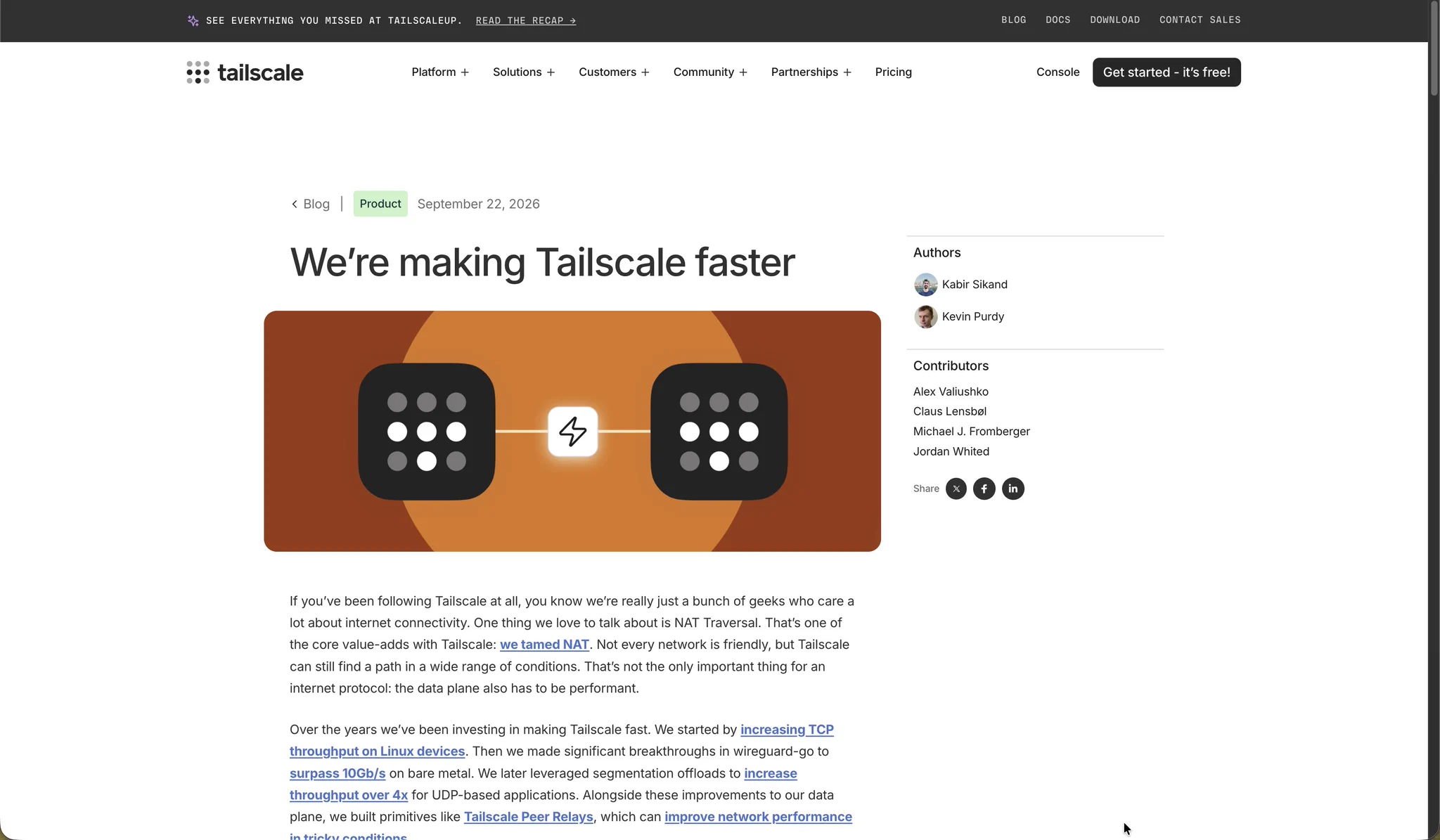
Task: Open Docs from the top bar
Action: click(1058, 20)
